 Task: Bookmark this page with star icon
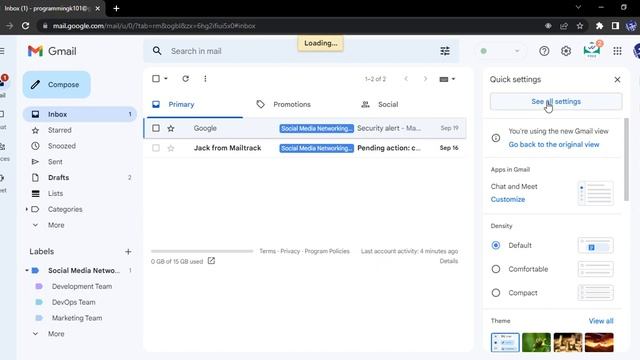(580, 26)
